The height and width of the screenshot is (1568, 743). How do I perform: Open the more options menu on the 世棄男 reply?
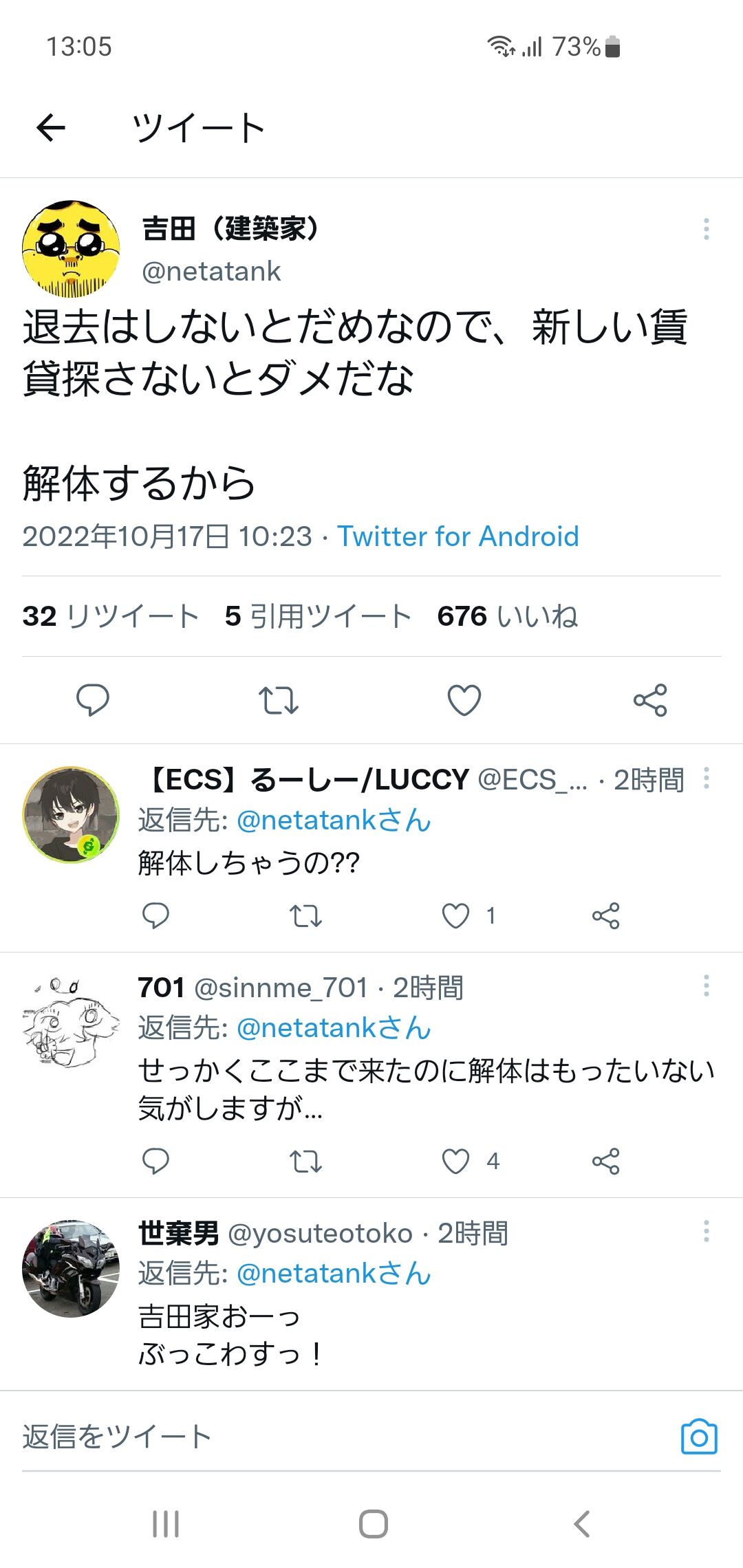[706, 1231]
